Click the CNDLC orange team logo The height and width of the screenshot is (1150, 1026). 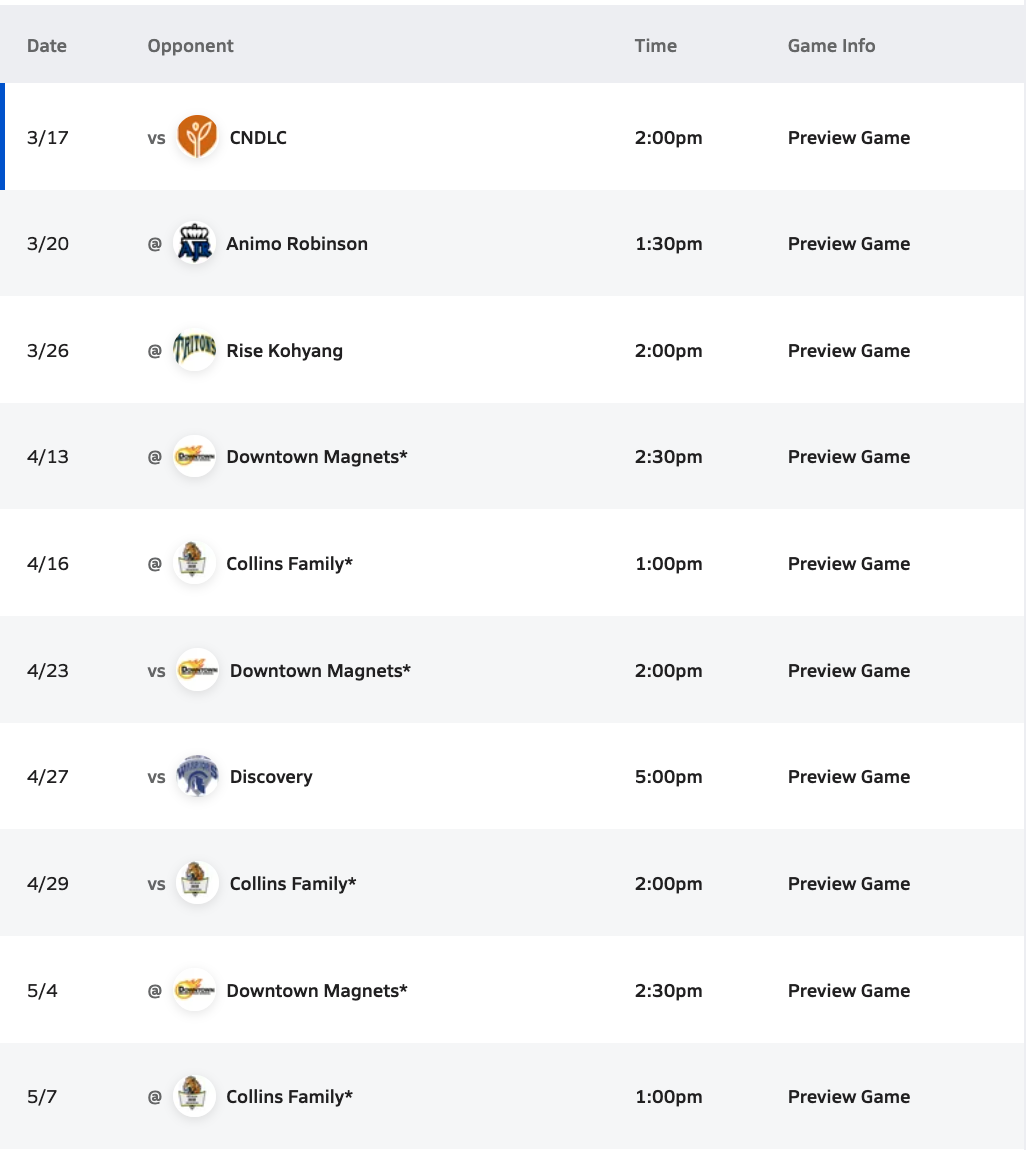[x=197, y=137]
